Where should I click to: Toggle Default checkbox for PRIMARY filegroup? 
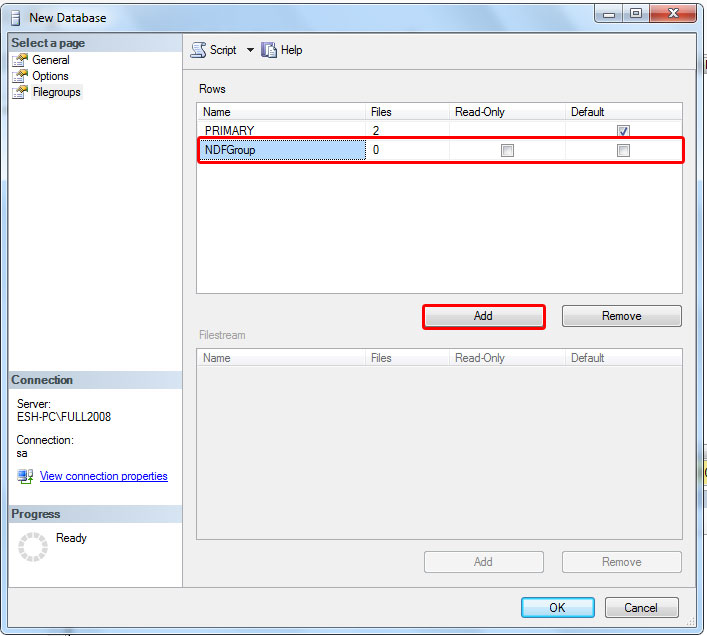pos(623,131)
